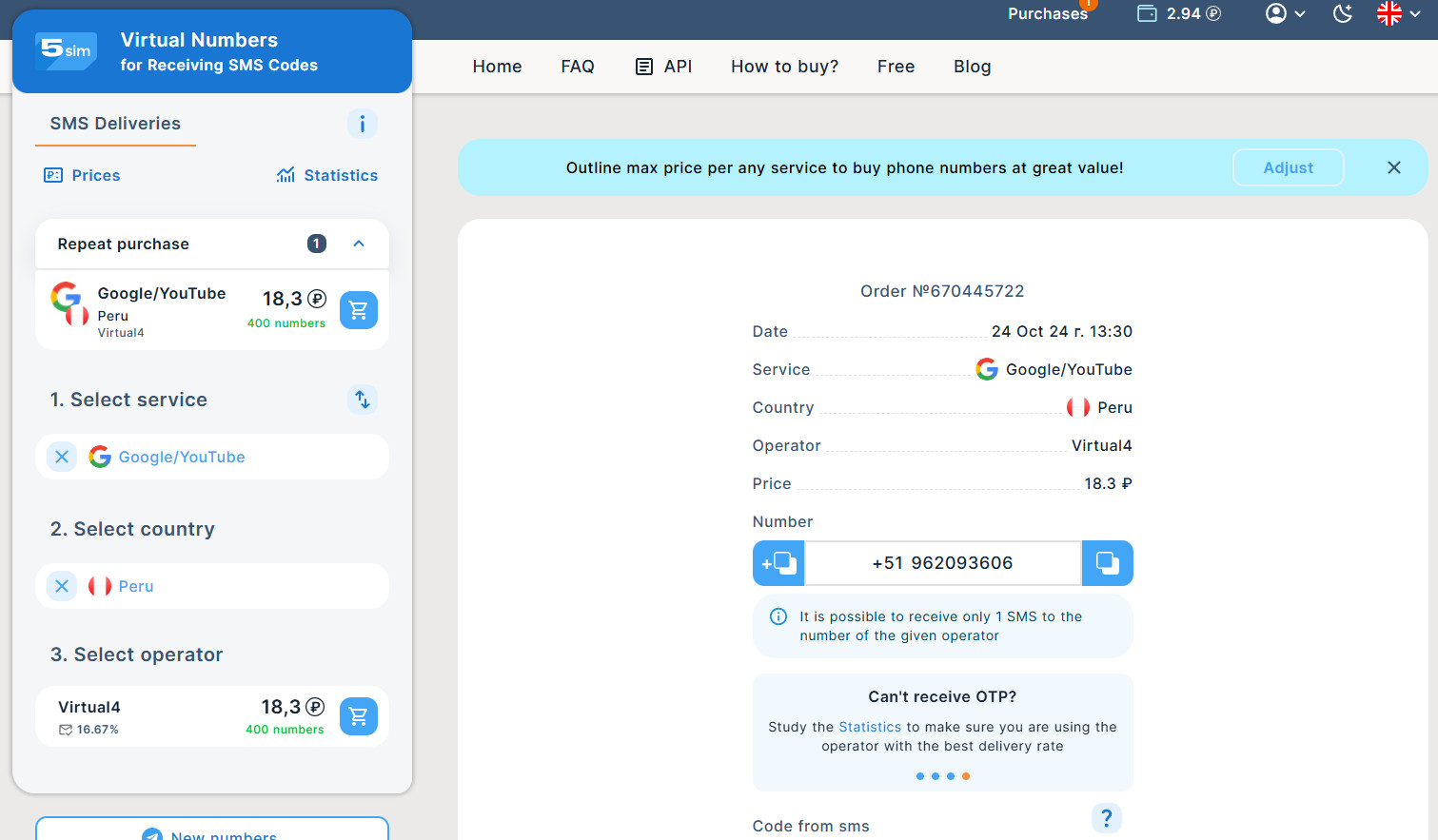Click the Purchases notification badge

click(1088, 4)
